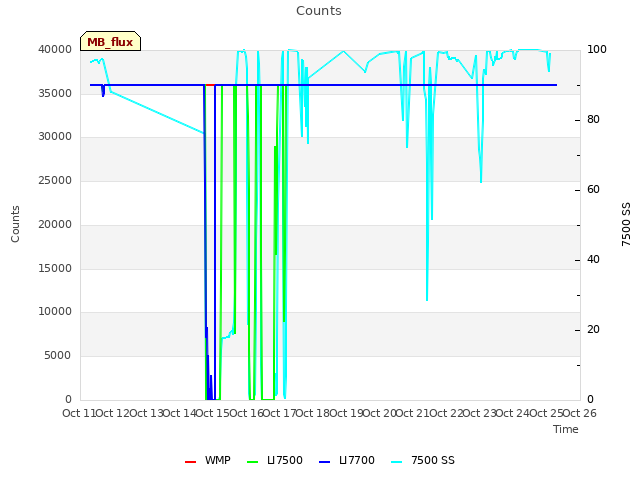
Task: Click the 40 tick on right axis
Action: (593, 260)
